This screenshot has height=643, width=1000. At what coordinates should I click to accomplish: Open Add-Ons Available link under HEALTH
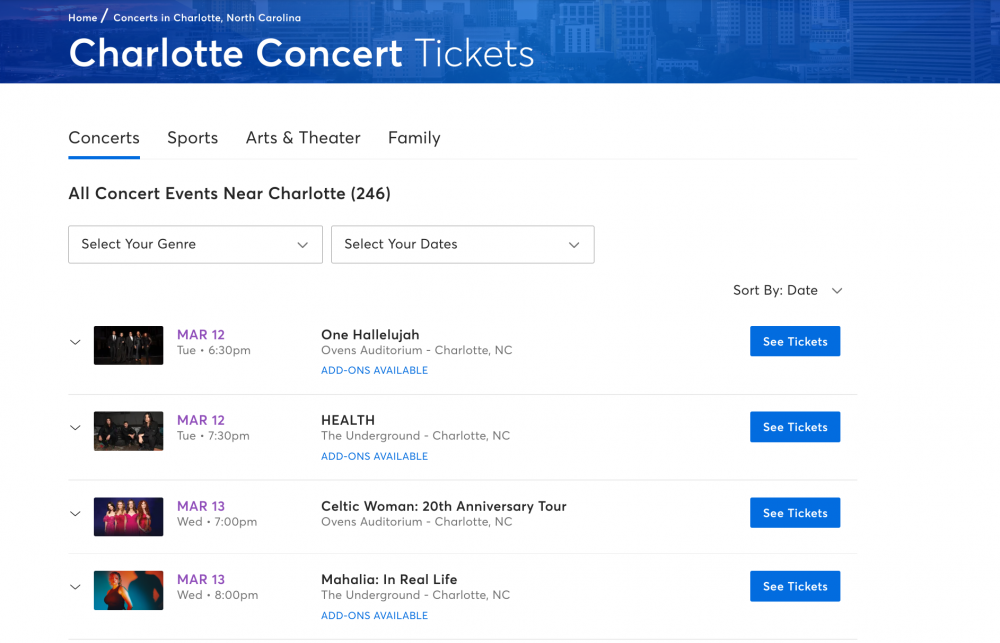pyautogui.click(x=374, y=456)
